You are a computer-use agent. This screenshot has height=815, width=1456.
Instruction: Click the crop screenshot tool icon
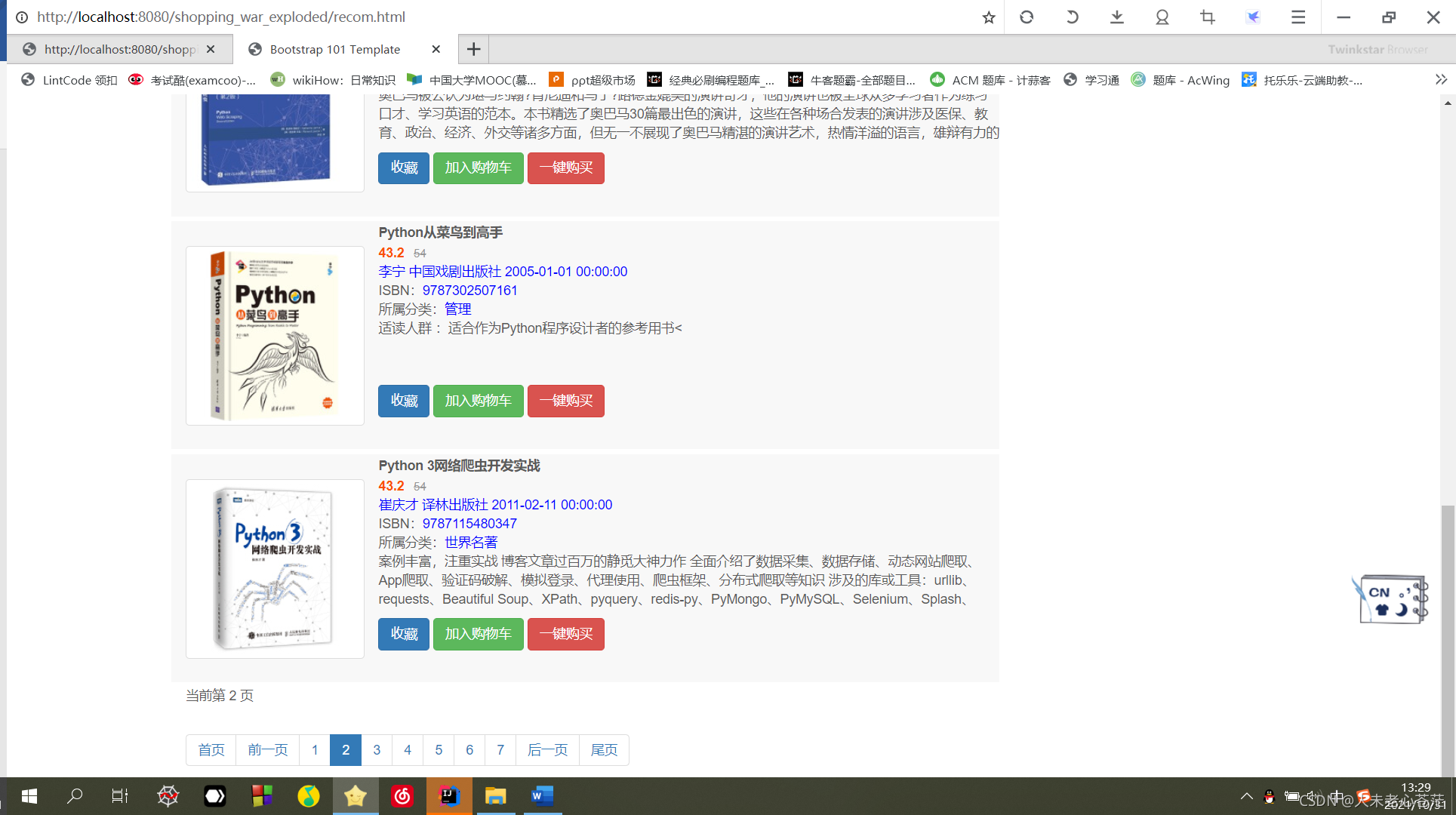(x=1208, y=17)
